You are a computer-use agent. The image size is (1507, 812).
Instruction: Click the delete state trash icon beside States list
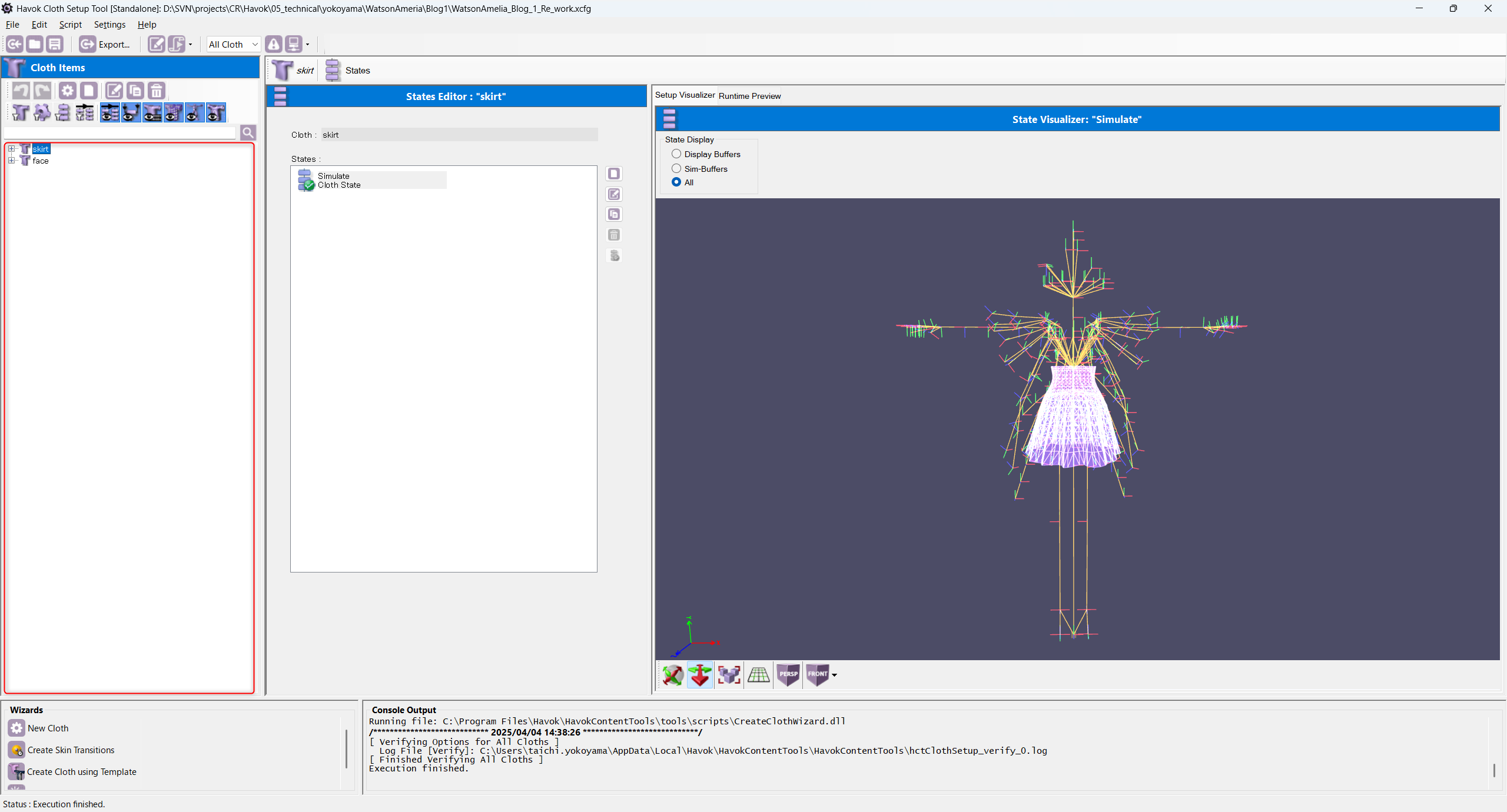614,235
